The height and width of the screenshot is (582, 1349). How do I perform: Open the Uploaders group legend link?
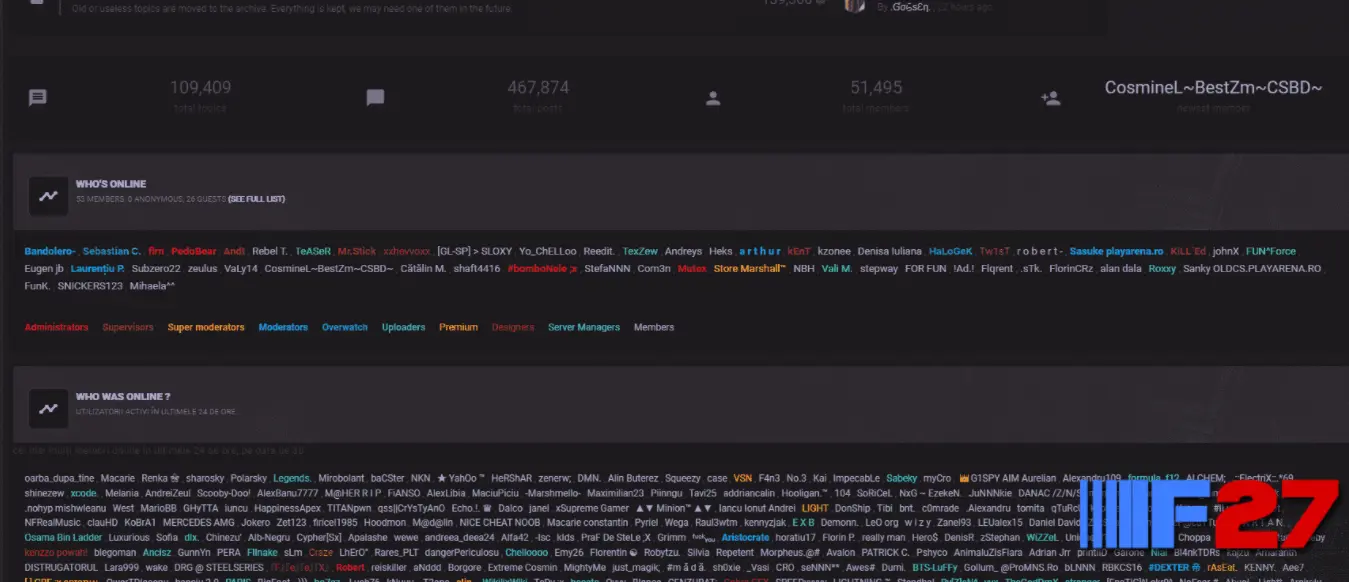[x=403, y=327]
